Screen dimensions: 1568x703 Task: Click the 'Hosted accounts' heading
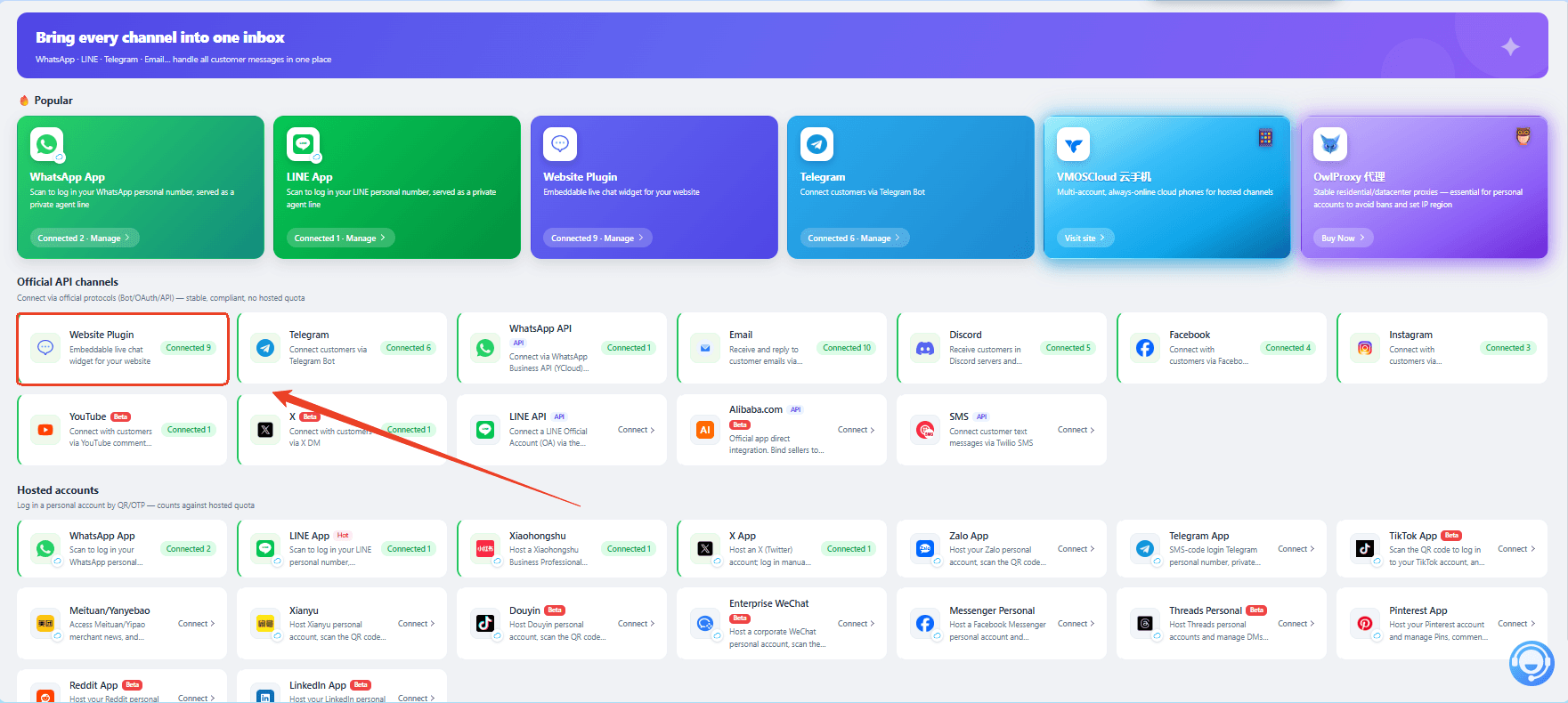point(58,490)
